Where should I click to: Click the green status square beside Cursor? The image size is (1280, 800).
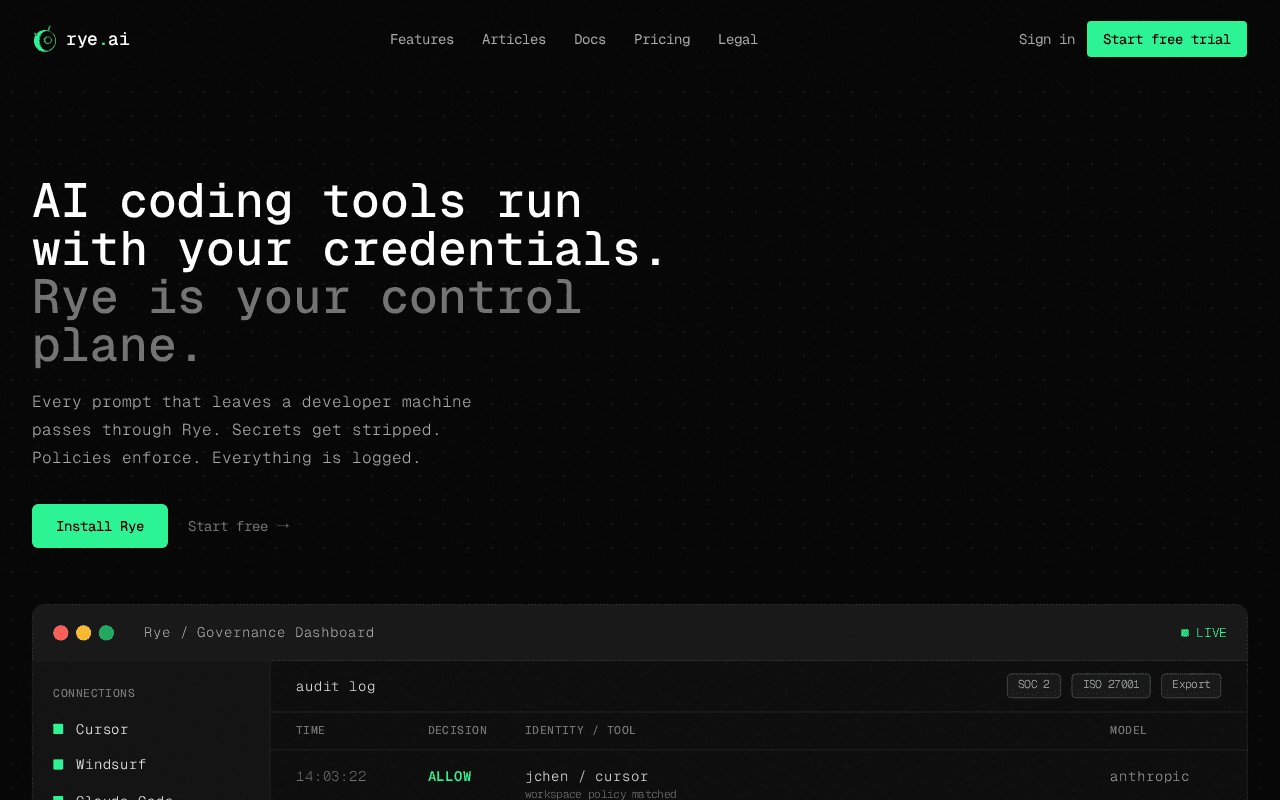[58, 729]
